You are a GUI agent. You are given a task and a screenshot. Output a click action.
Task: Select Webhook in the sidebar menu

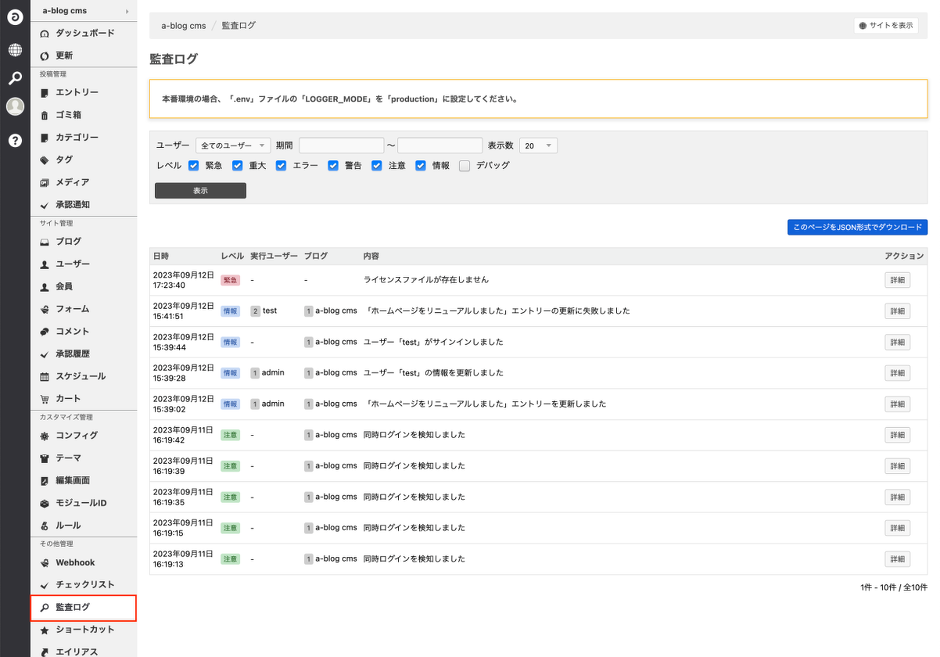point(75,562)
